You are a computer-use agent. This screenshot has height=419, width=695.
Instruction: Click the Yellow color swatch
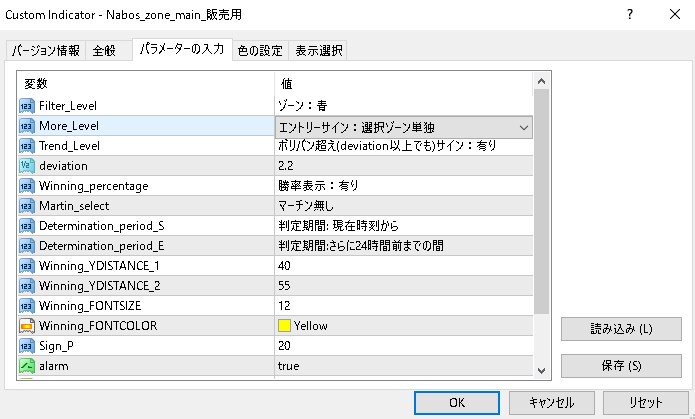(x=284, y=326)
